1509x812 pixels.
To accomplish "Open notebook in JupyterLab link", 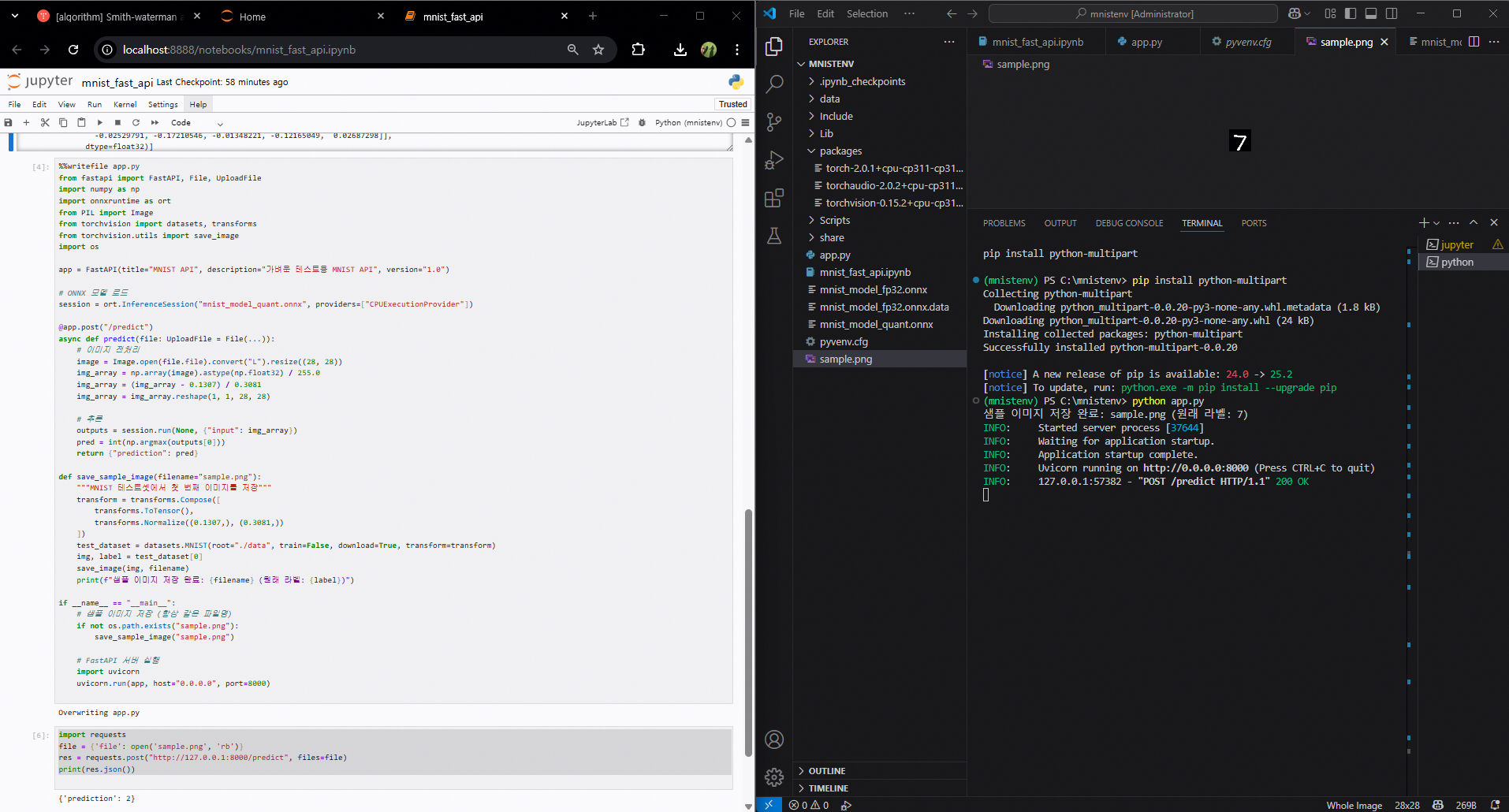I will 602,123.
